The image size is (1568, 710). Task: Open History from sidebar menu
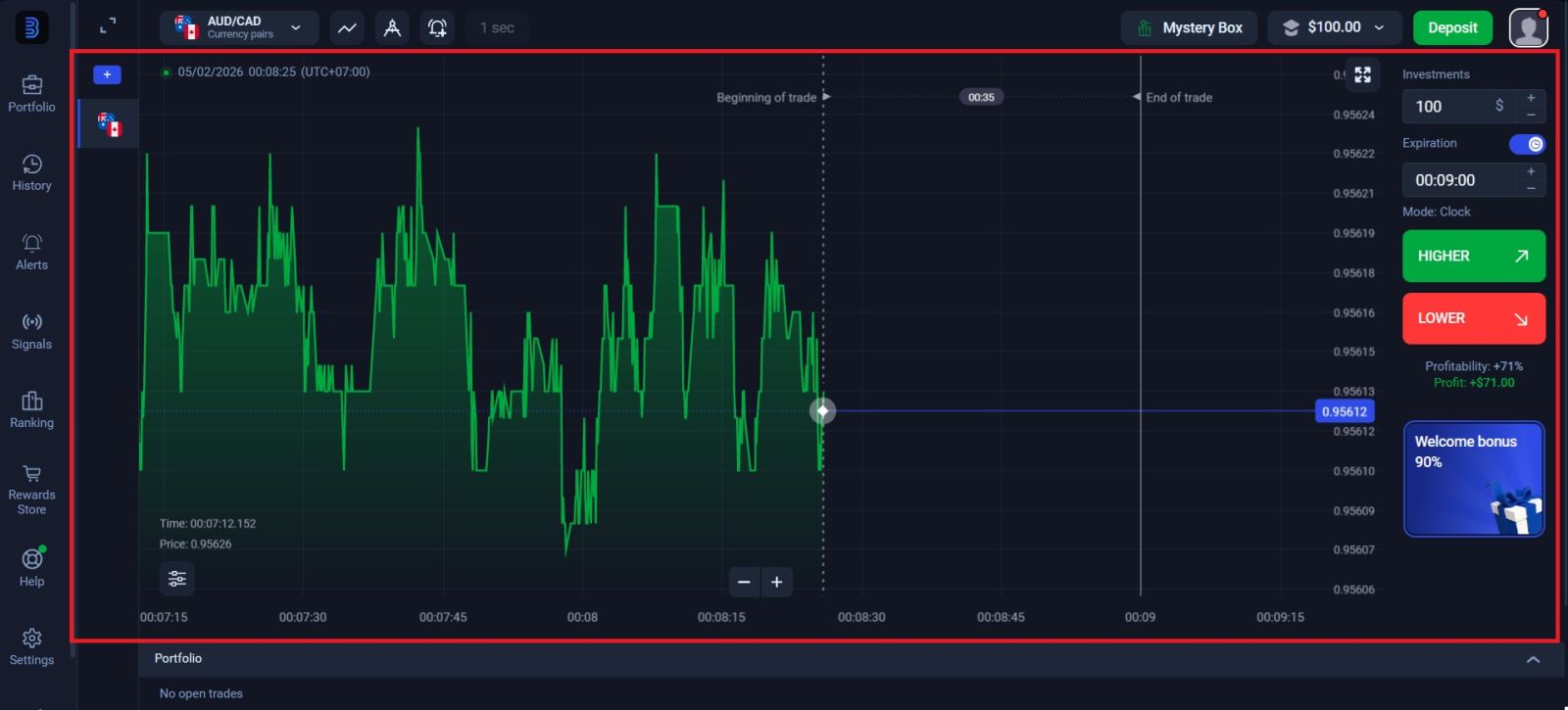coord(32,172)
